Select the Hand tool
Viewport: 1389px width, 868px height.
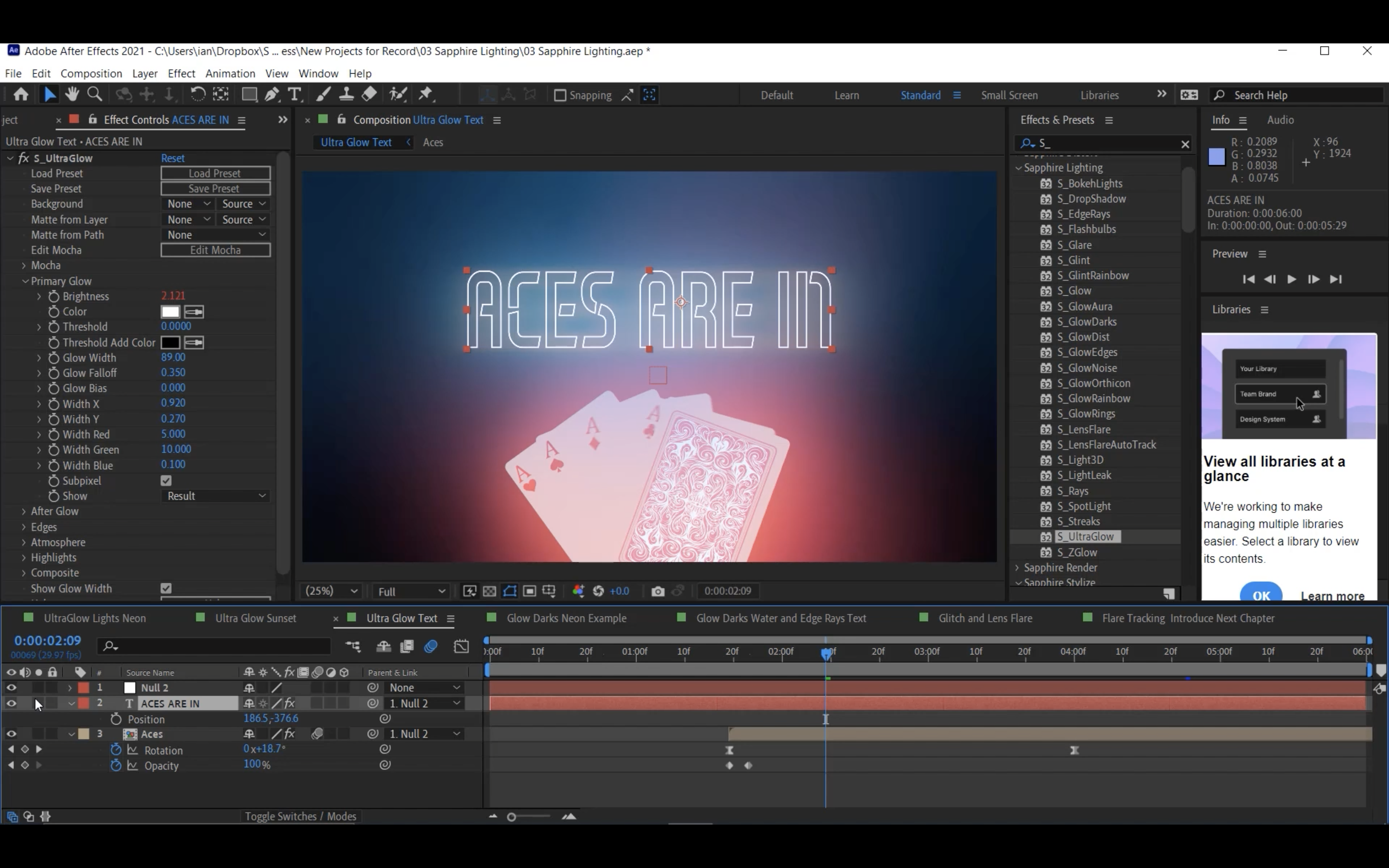tap(72, 95)
